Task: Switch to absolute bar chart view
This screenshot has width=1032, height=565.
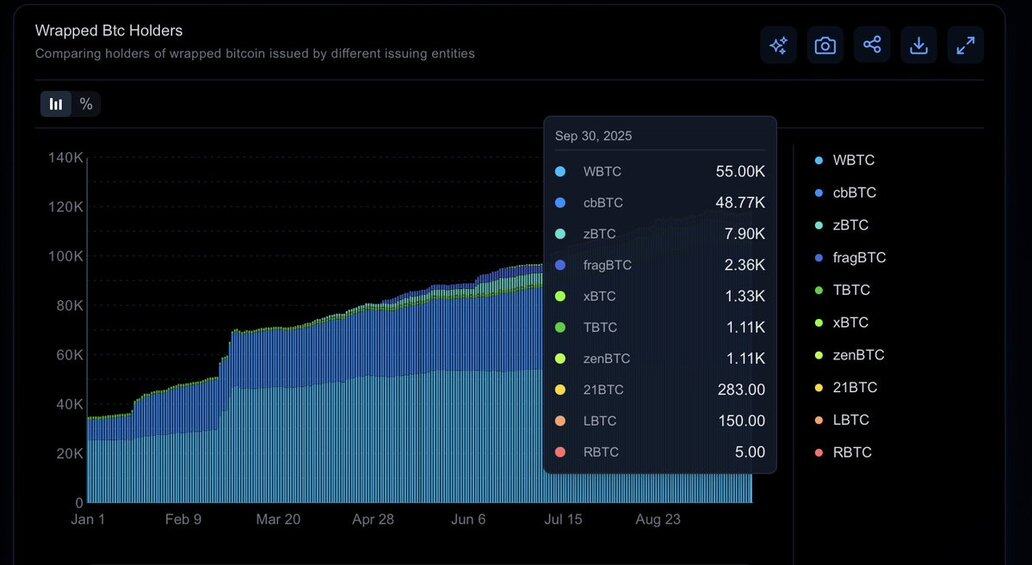Action: (x=56, y=104)
